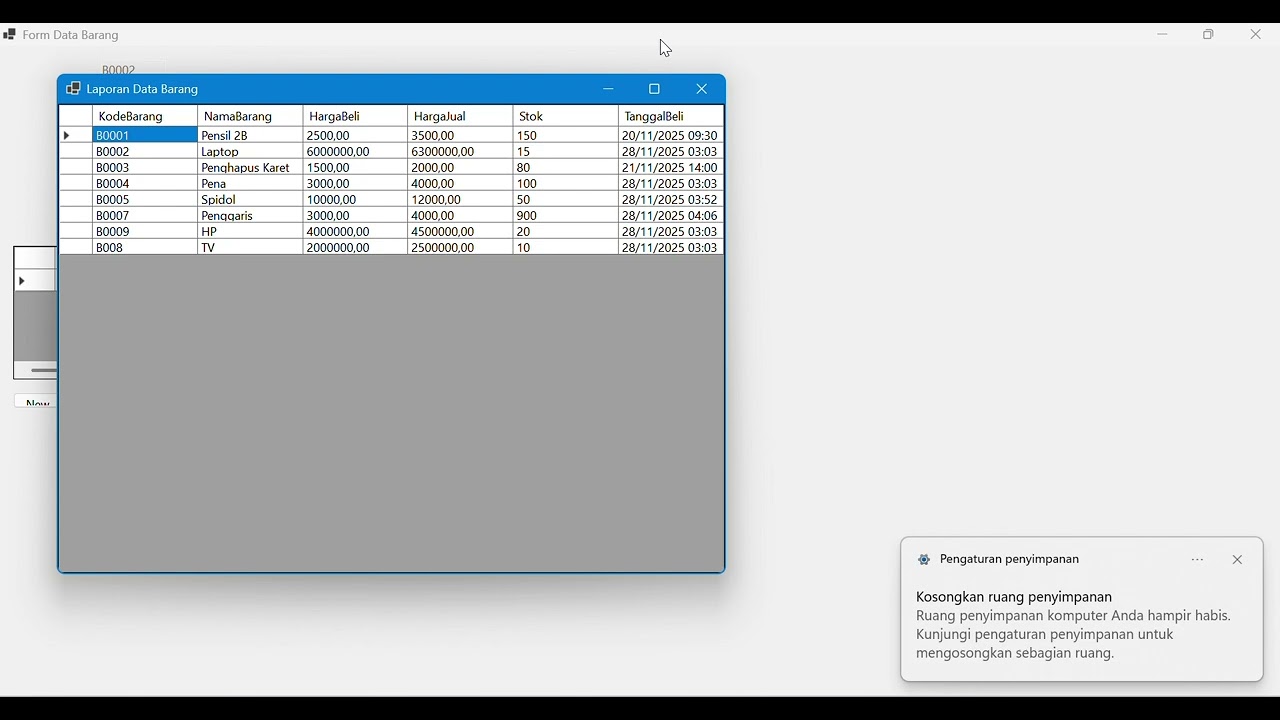Click the "Pena" cell

250,183
